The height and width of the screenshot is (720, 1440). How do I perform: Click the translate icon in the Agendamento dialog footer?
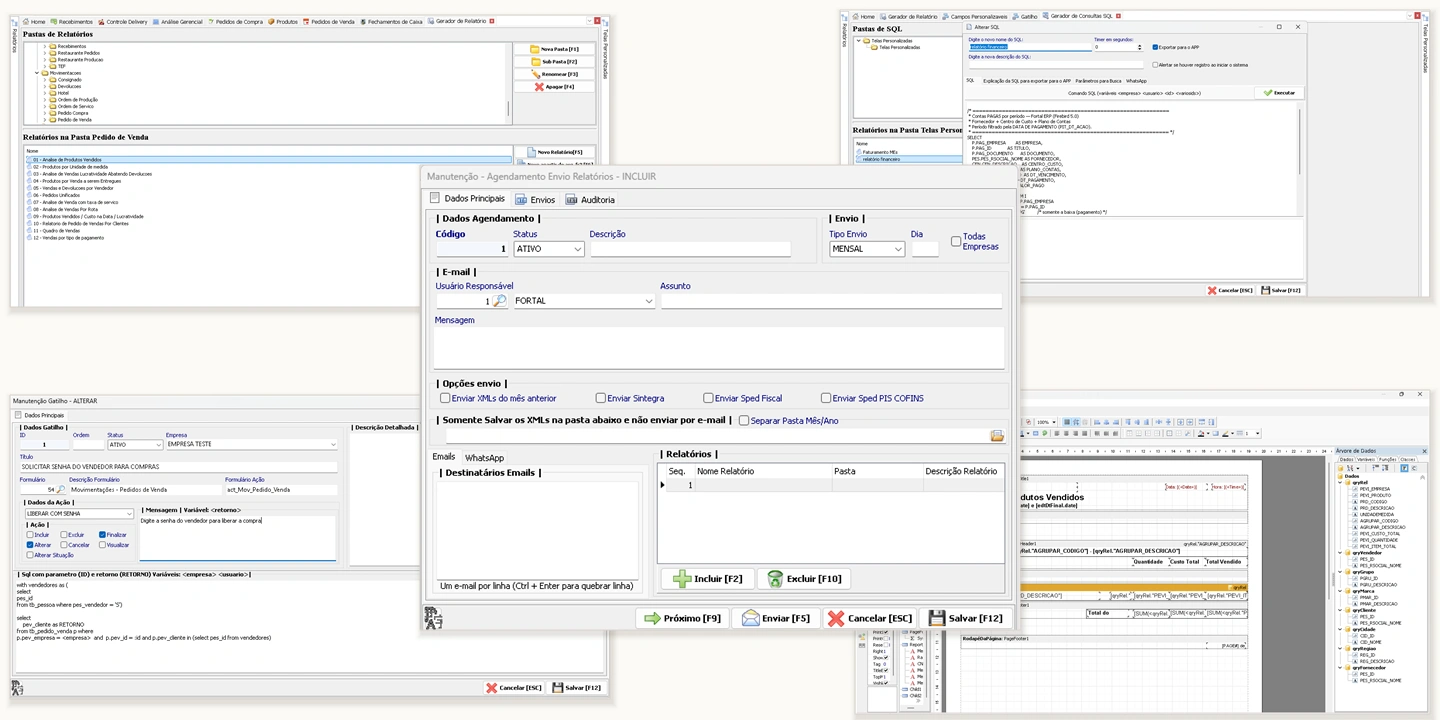(x=433, y=618)
